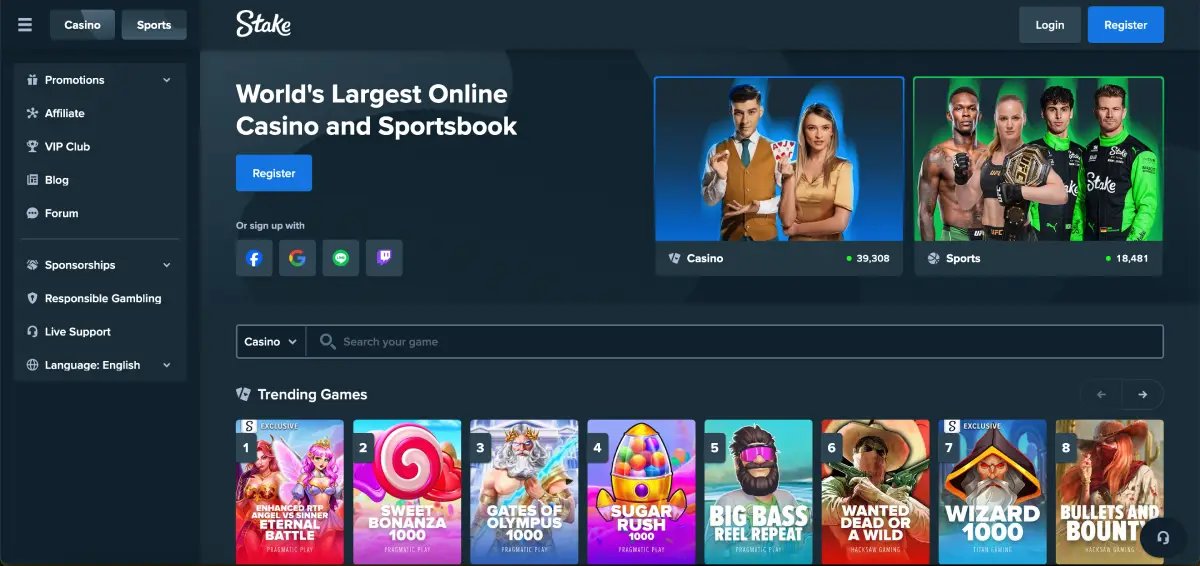Open the Sugar Rush 1000 game tile
The width and height of the screenshot is (1200, 566).
coord(641,492)
